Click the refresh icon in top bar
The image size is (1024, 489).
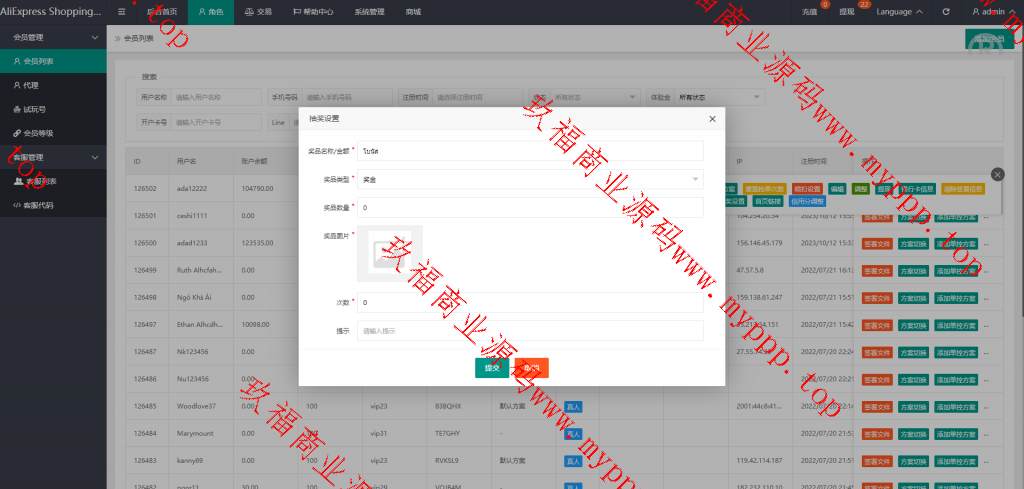click(946, 12)
